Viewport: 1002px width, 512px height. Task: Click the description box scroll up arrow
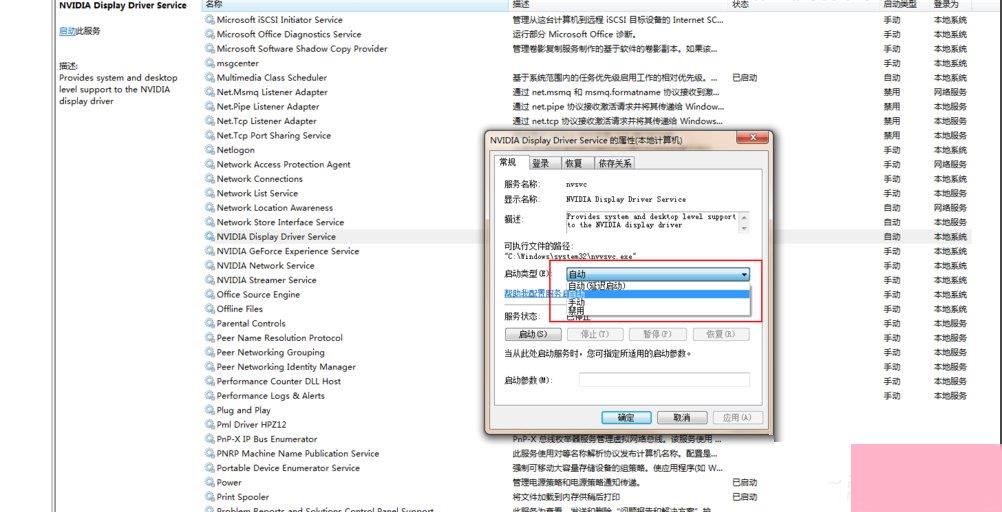click(x=744, y=217)
